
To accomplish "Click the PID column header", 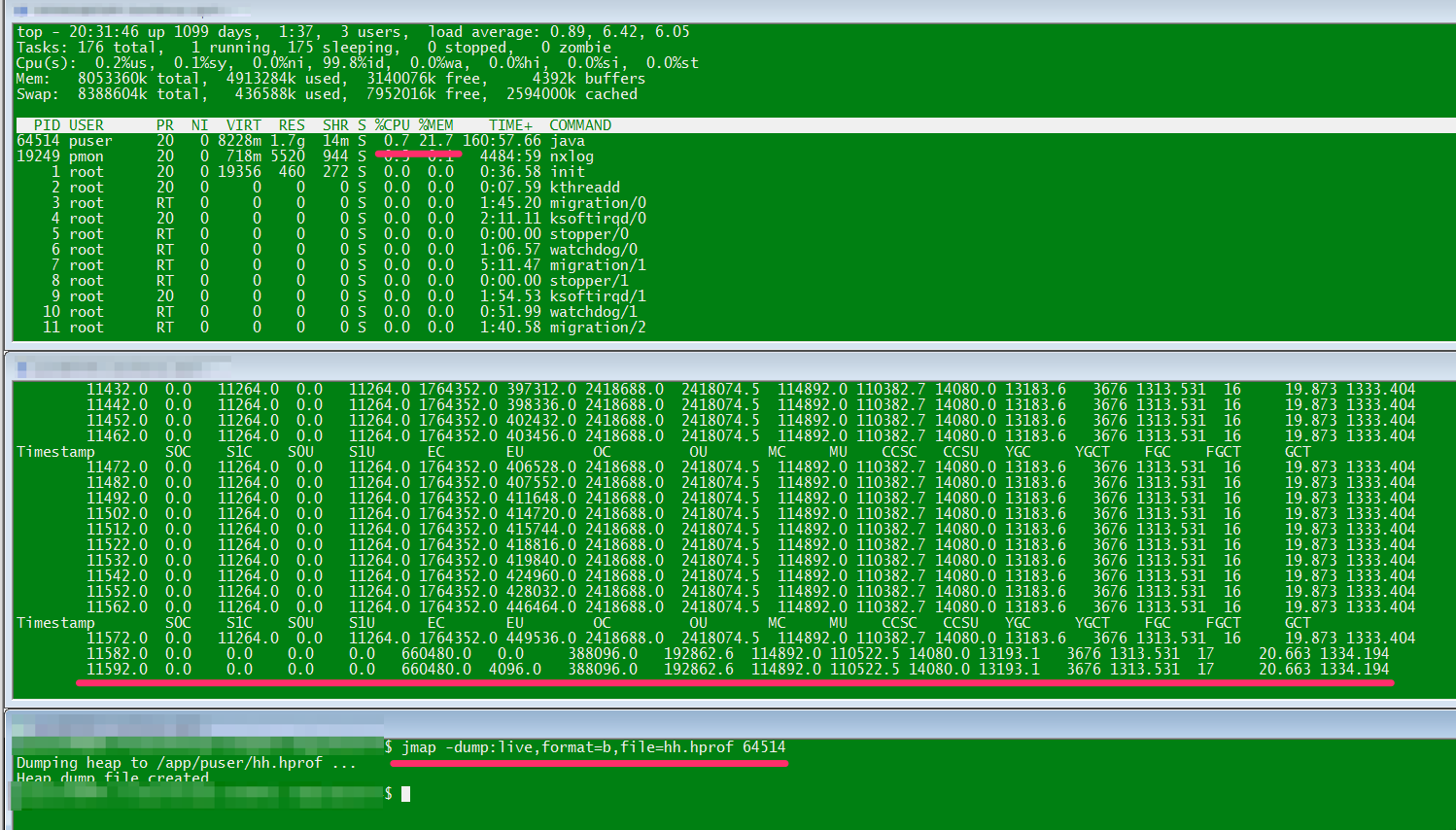I will click(47, 125).
